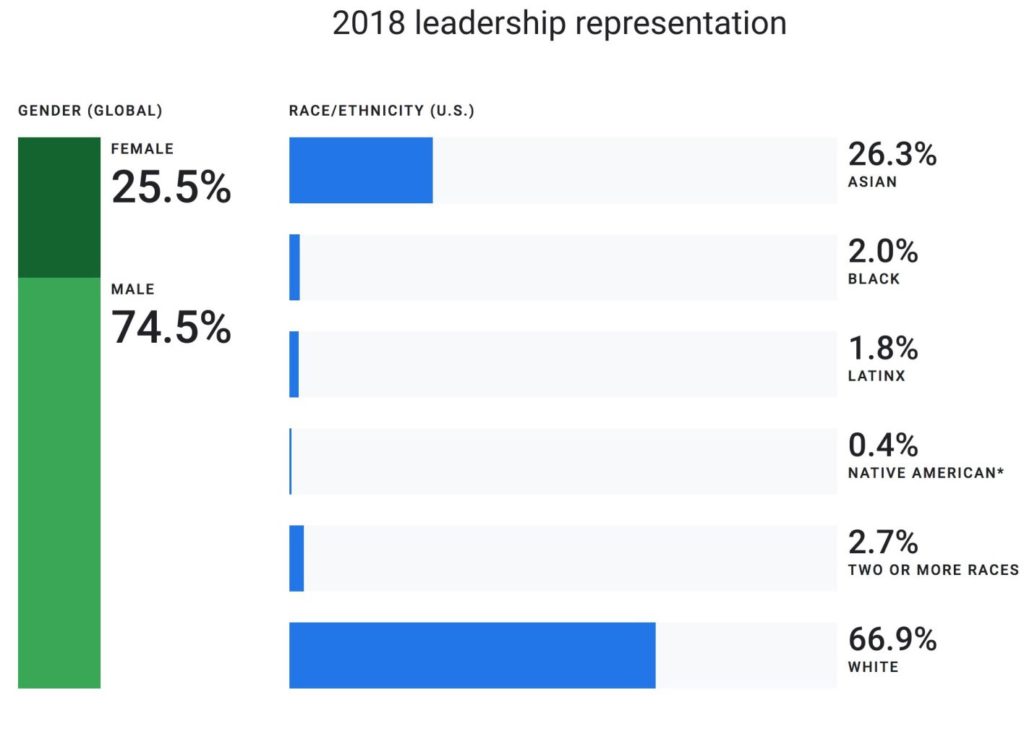Click the blue Asian bar fill
Viewport: 1024px width, 737px height.
(x=360, y=170)
